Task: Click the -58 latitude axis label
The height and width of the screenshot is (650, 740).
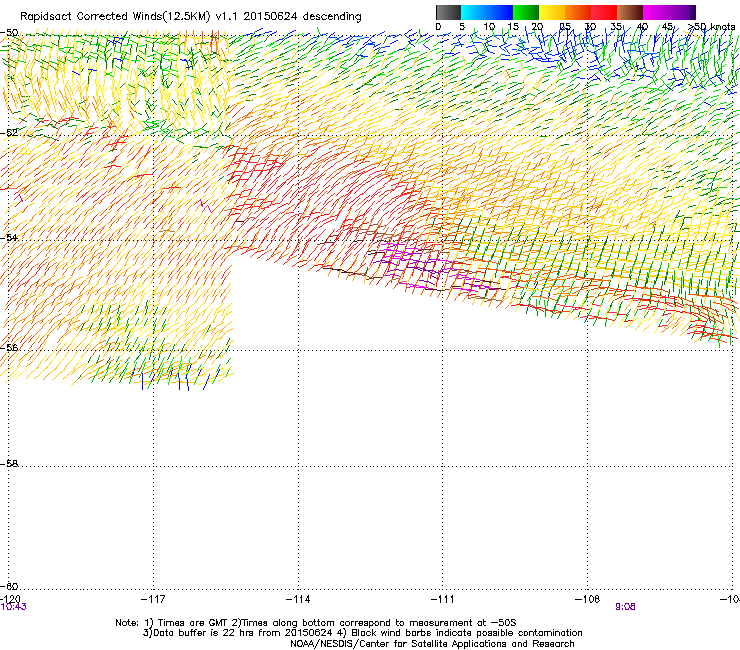Action: (9, 464)
